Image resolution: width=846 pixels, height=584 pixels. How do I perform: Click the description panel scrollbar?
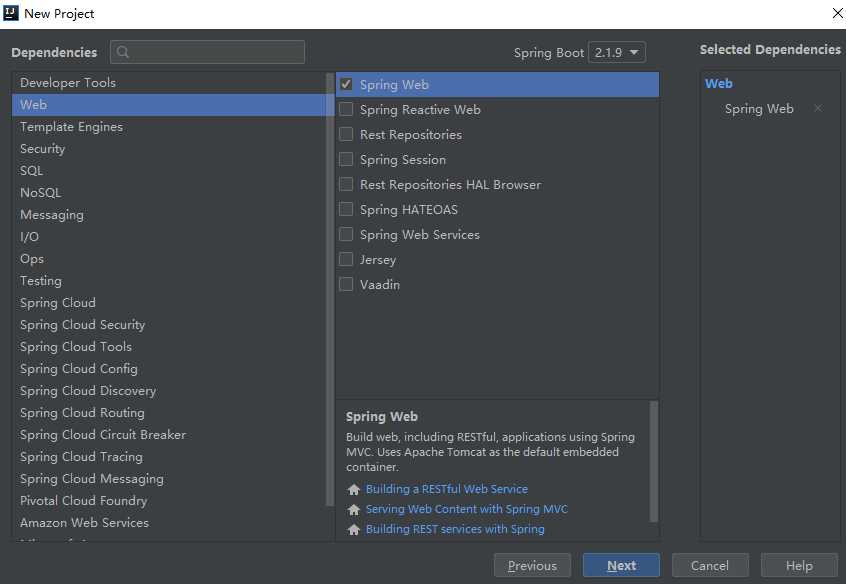coord(654,461)
